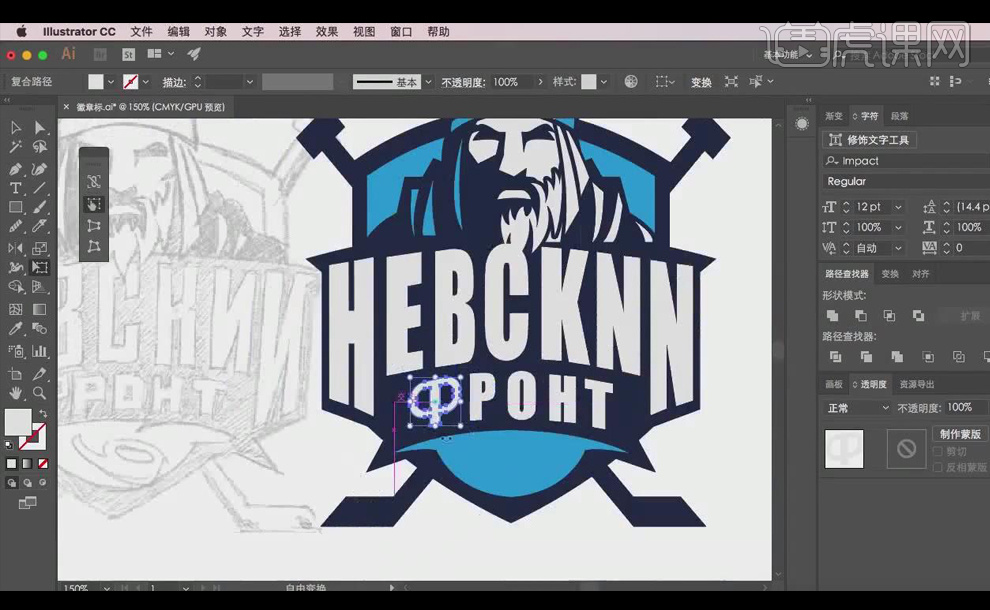
Task: Click the 修饰文字工具 button
Action: point(869,140)
